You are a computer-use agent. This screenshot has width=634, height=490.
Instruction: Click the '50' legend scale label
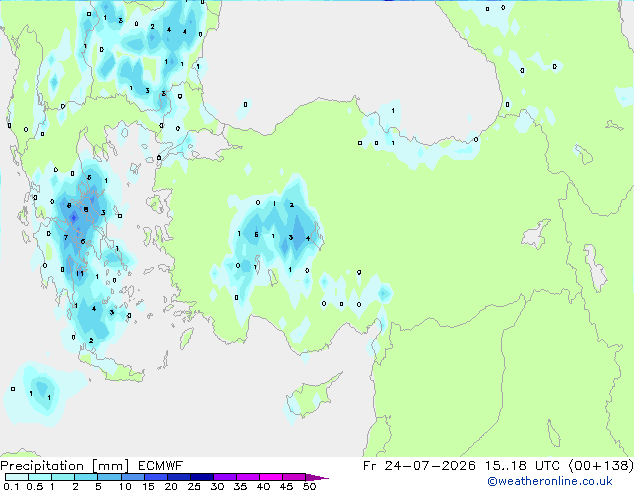click(309, 486)
